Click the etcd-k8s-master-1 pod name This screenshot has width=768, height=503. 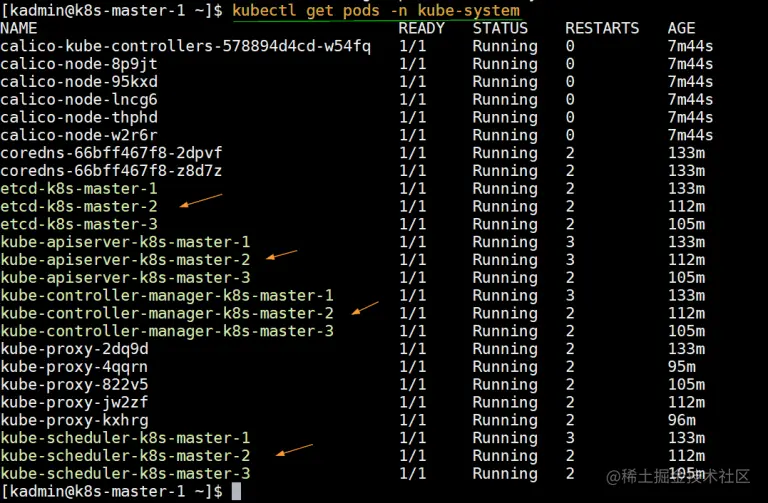tap(79, 189)
